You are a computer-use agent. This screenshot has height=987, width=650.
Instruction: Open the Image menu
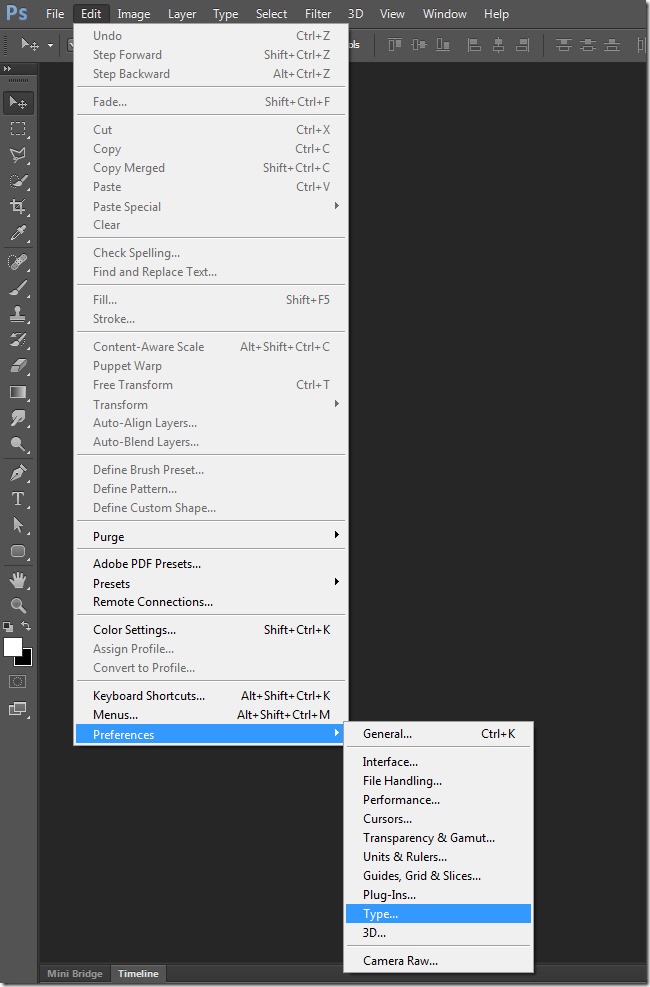(x=133, y=13)
